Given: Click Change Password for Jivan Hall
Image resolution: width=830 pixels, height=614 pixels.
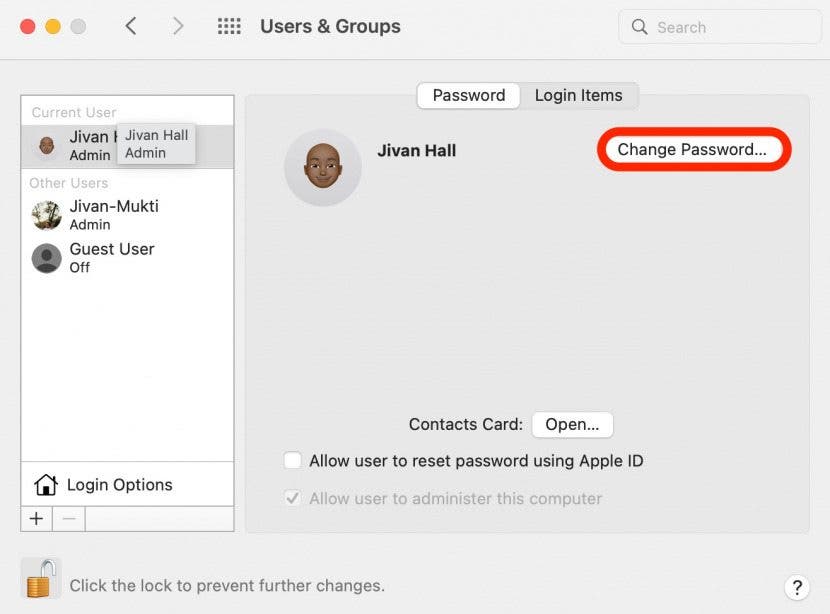Looking at the screenshot, I should [x=693, y=149].
